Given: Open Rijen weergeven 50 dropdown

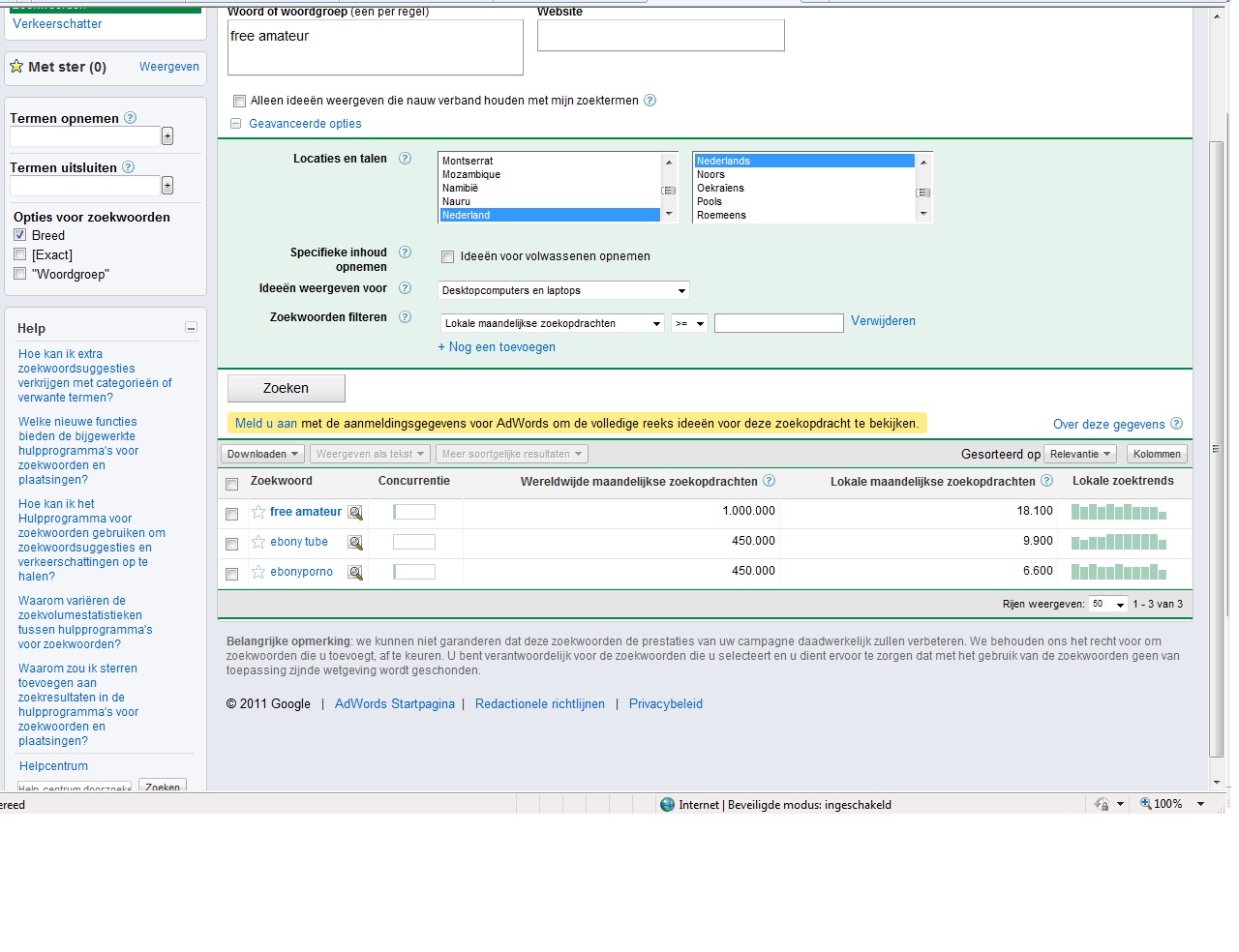Looking at the screenshot, I should coord(1107,604).
